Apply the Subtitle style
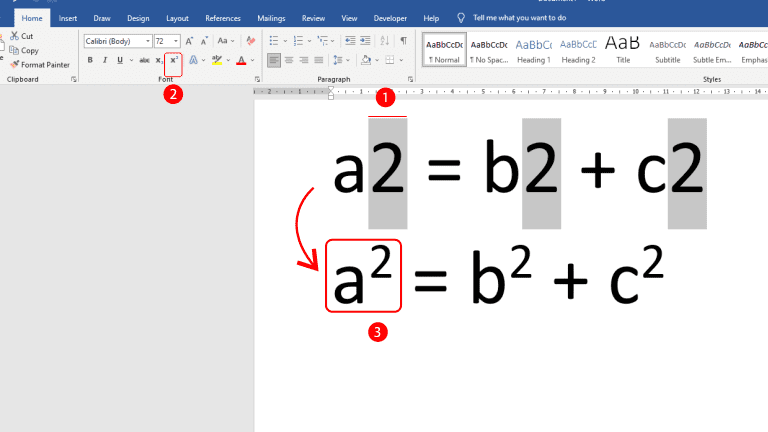The width and height of the screenshot is (768, 432). tap(668, 50)
